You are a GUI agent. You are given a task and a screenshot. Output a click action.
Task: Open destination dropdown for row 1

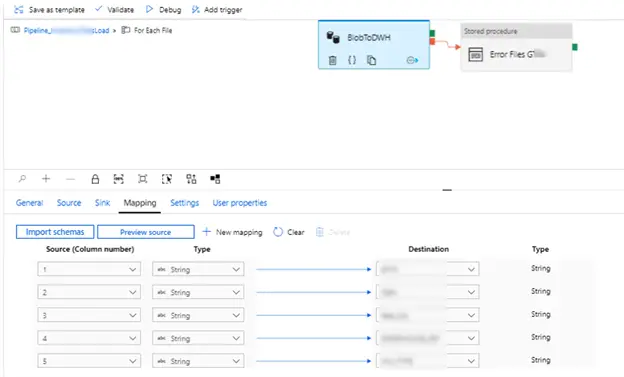[428, 269]
